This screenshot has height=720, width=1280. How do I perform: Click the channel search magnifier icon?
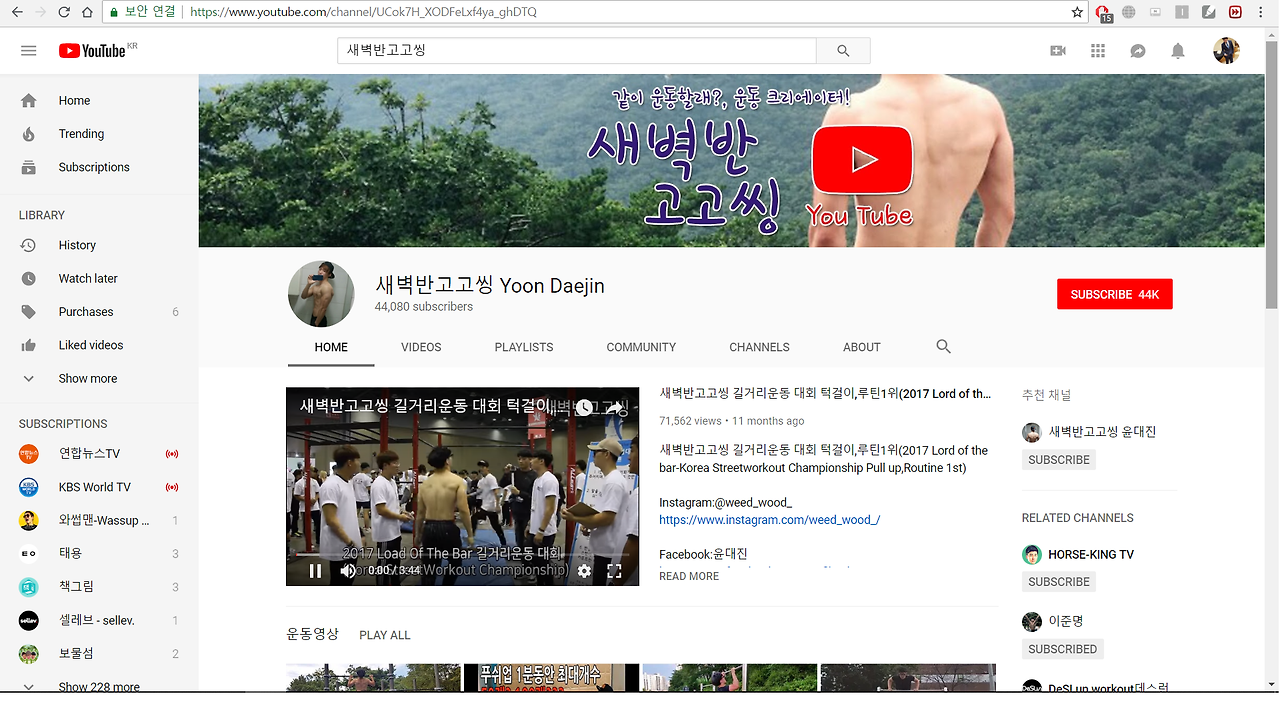tap(942, 346)
